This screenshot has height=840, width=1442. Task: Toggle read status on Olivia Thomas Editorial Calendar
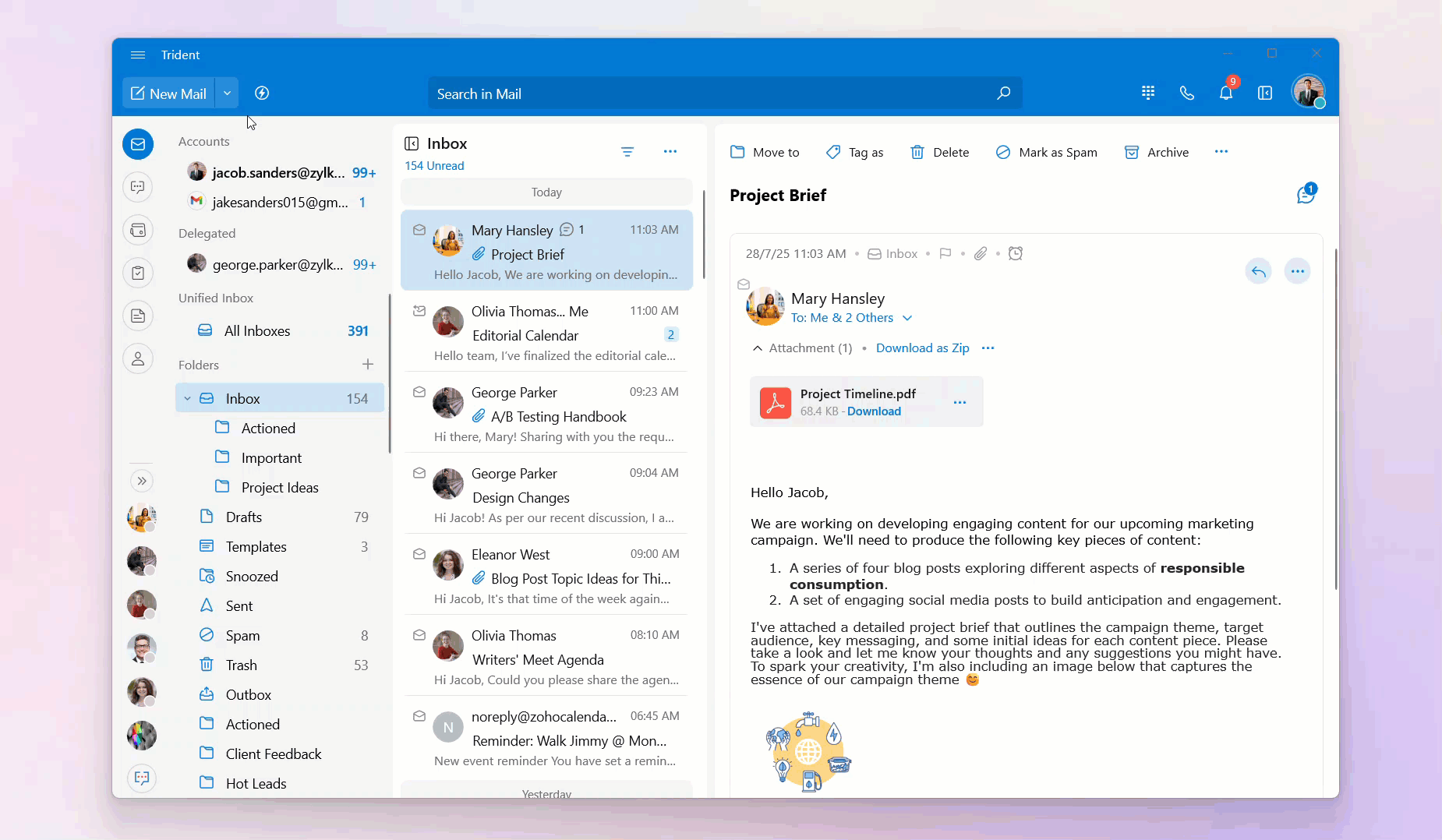pyautogui.click(x=419, y=311)
